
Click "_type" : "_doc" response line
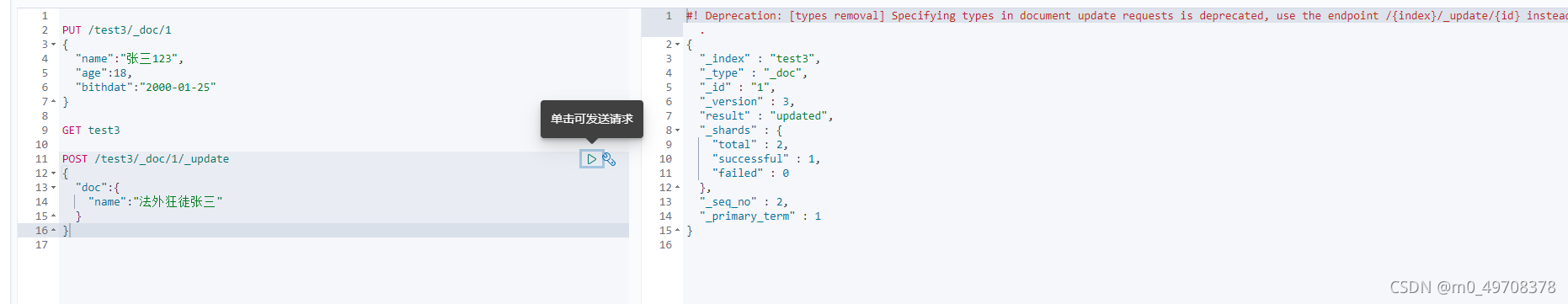[753, 73]
